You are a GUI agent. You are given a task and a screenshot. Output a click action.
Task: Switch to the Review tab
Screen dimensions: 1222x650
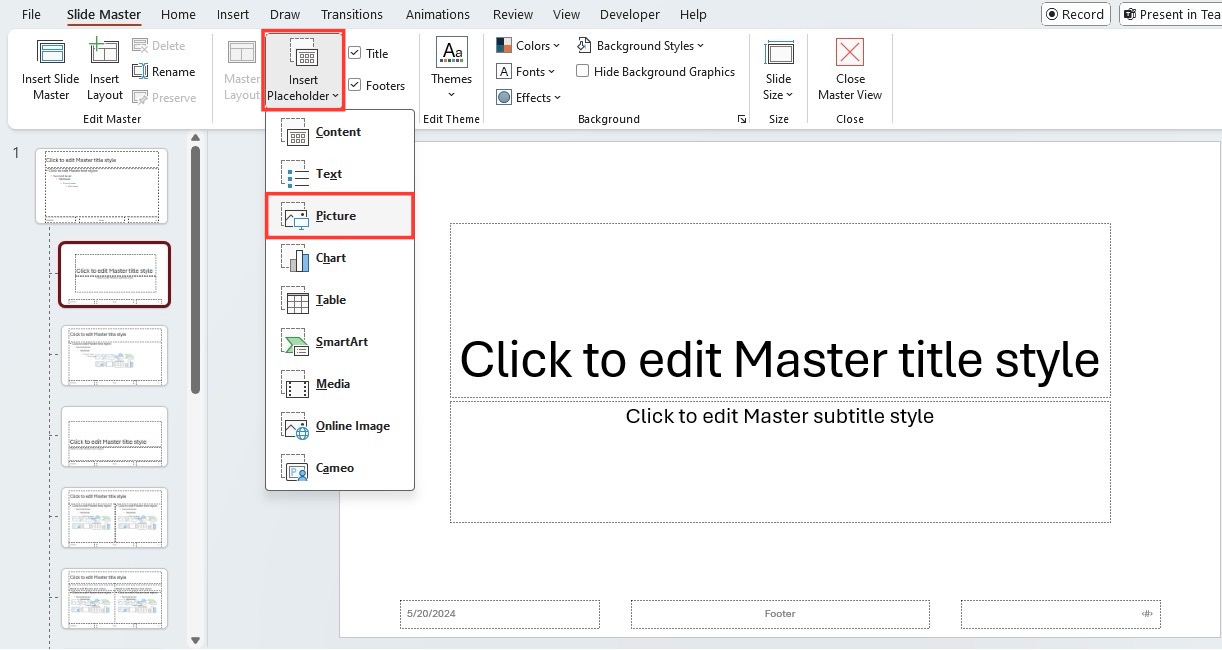pyautogui.click(x=513, y=14)
